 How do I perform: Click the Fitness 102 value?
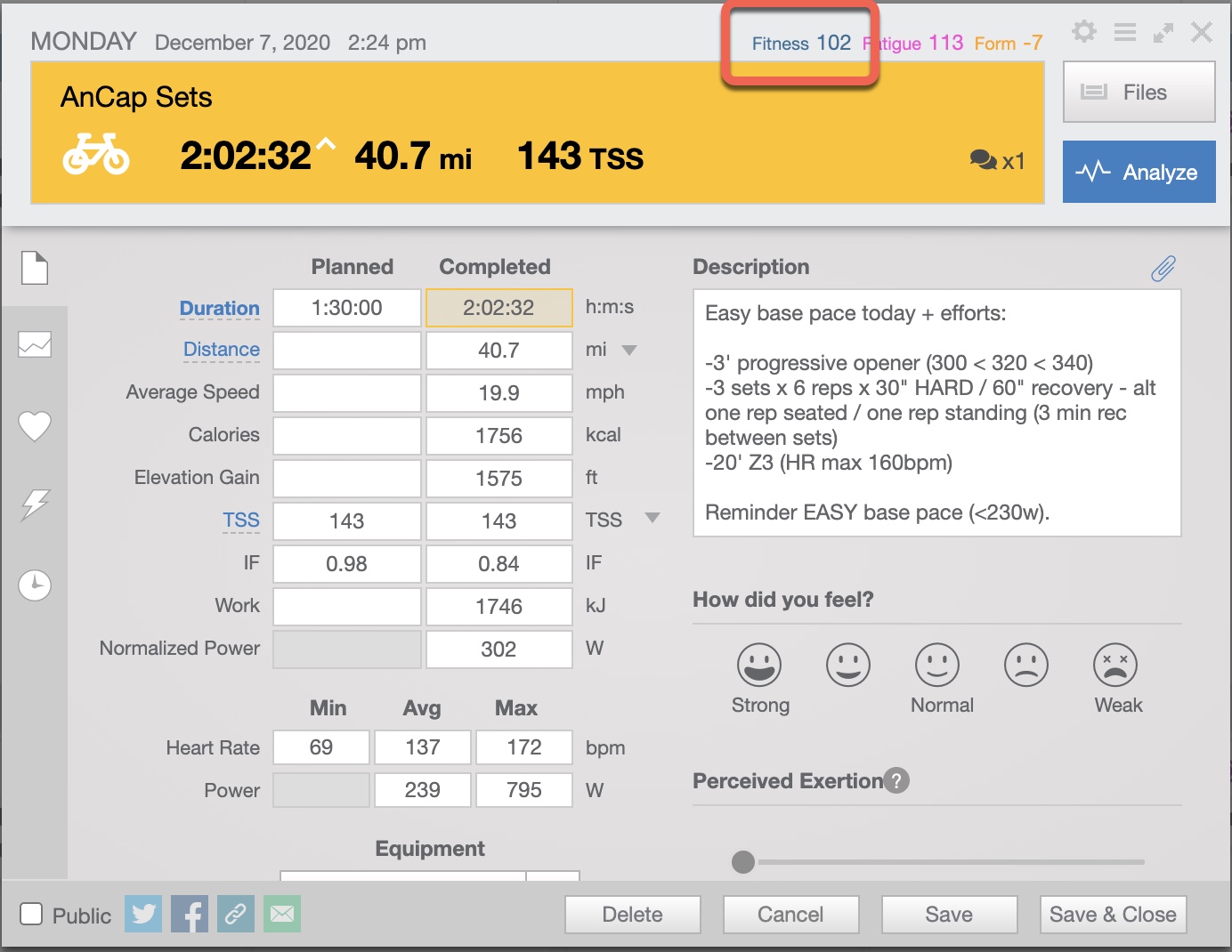tap(801, 43)
